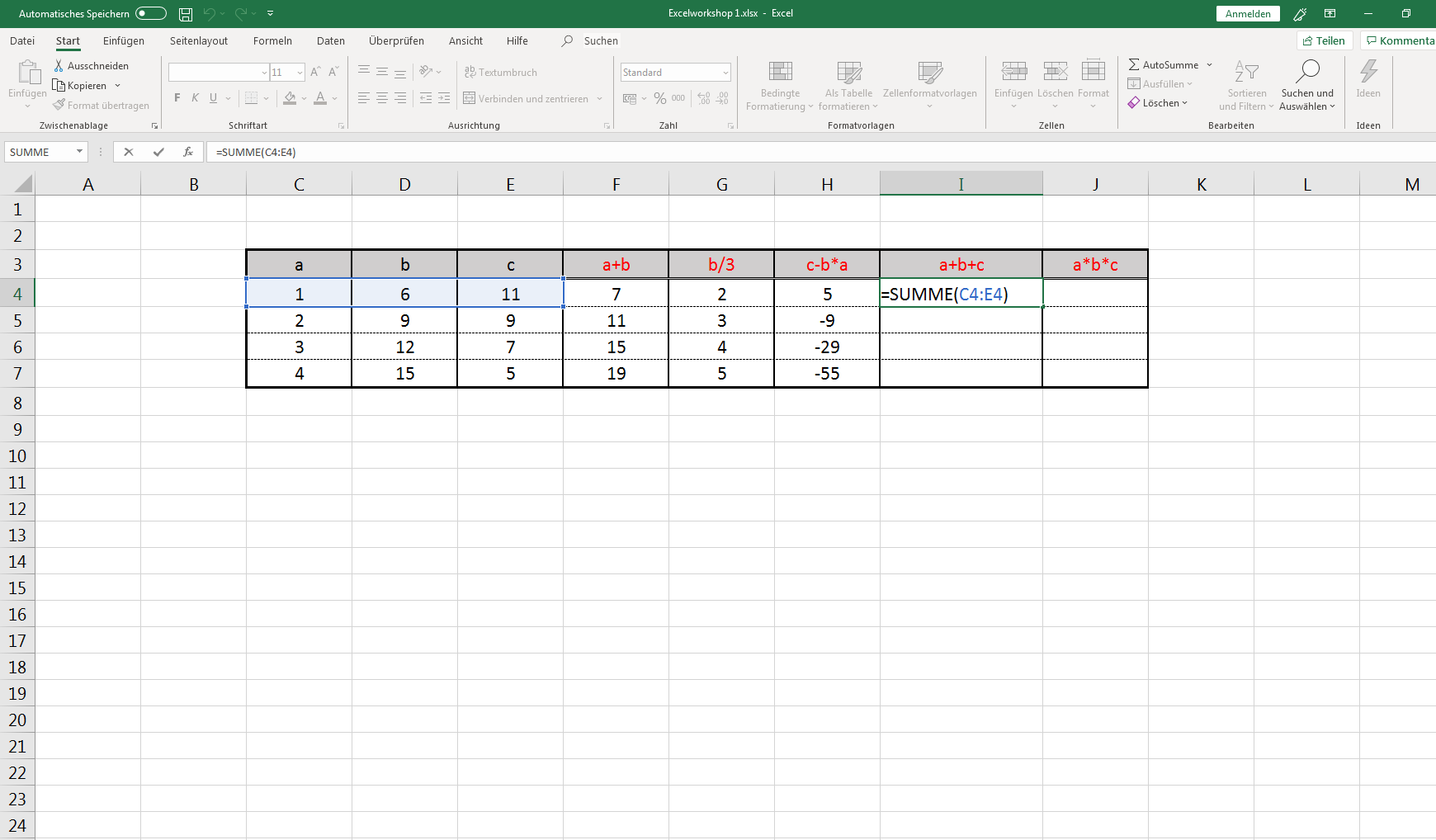1436x840 pixels.
Task: Apply percent style format
Action: (x=660, y=98)
